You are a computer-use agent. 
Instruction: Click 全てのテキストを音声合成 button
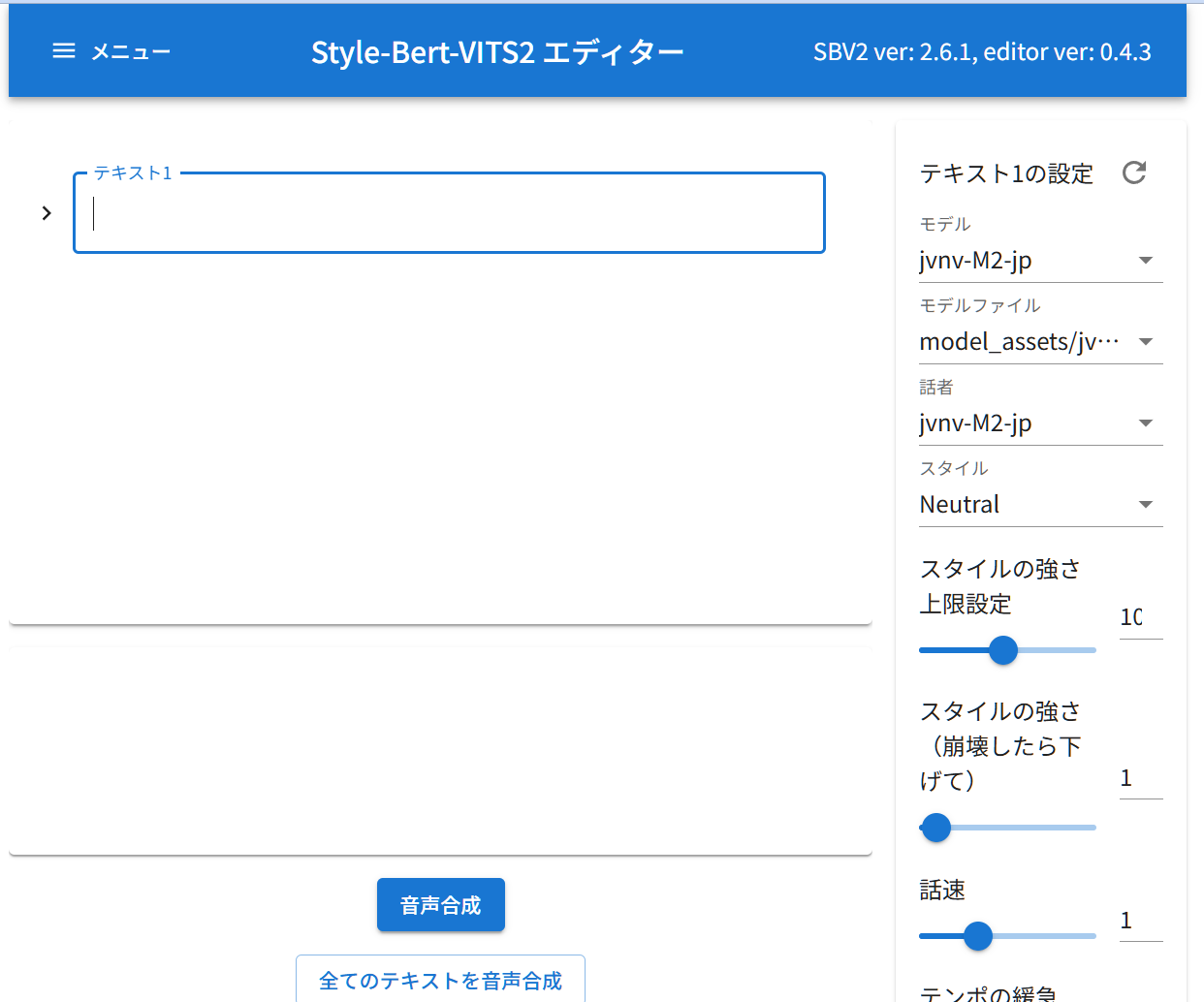(x=440, y=981)
